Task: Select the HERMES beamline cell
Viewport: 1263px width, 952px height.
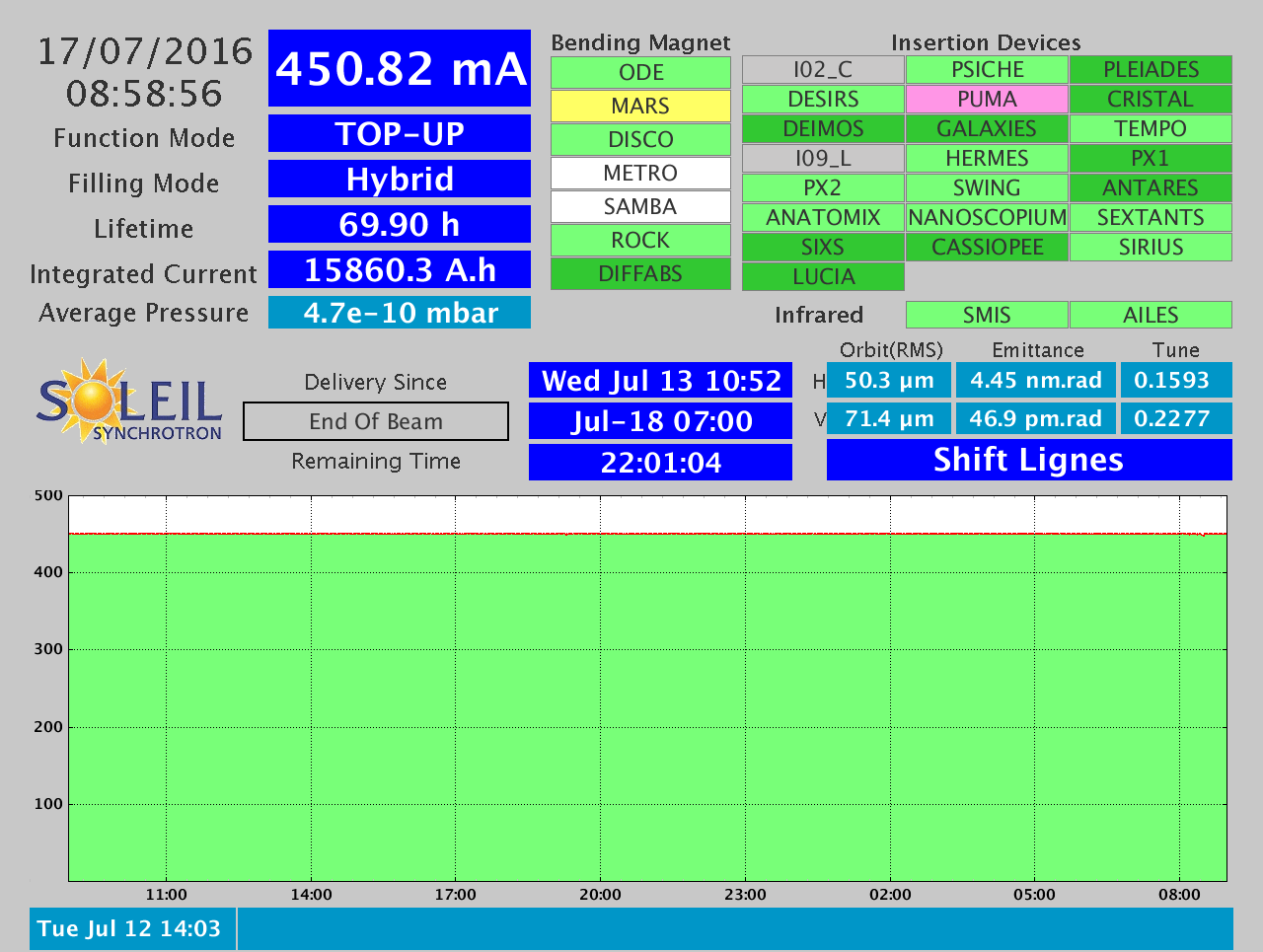Action: (x=987, y=158)
